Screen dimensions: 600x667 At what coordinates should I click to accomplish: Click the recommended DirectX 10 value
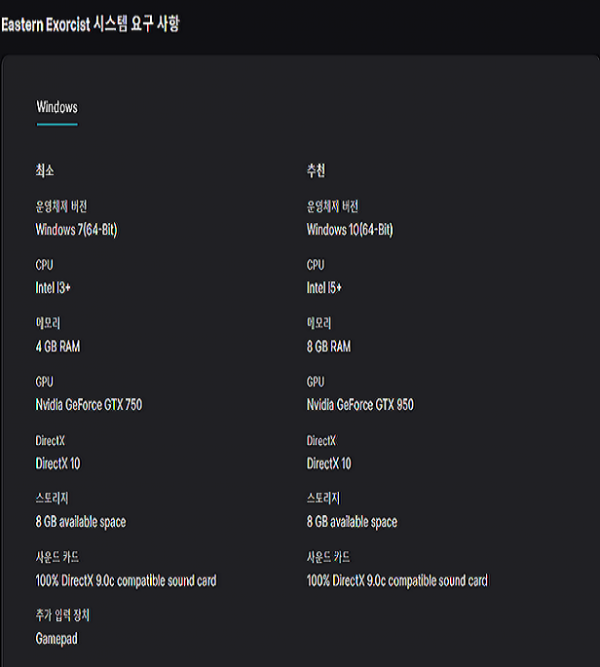329,463
